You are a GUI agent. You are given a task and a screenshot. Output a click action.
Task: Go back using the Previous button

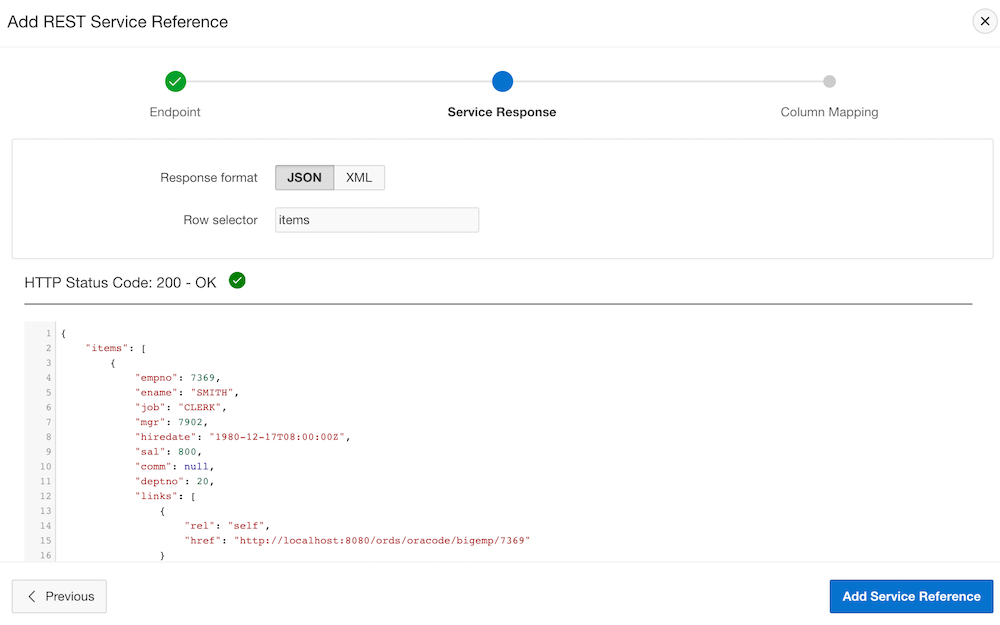59,596
